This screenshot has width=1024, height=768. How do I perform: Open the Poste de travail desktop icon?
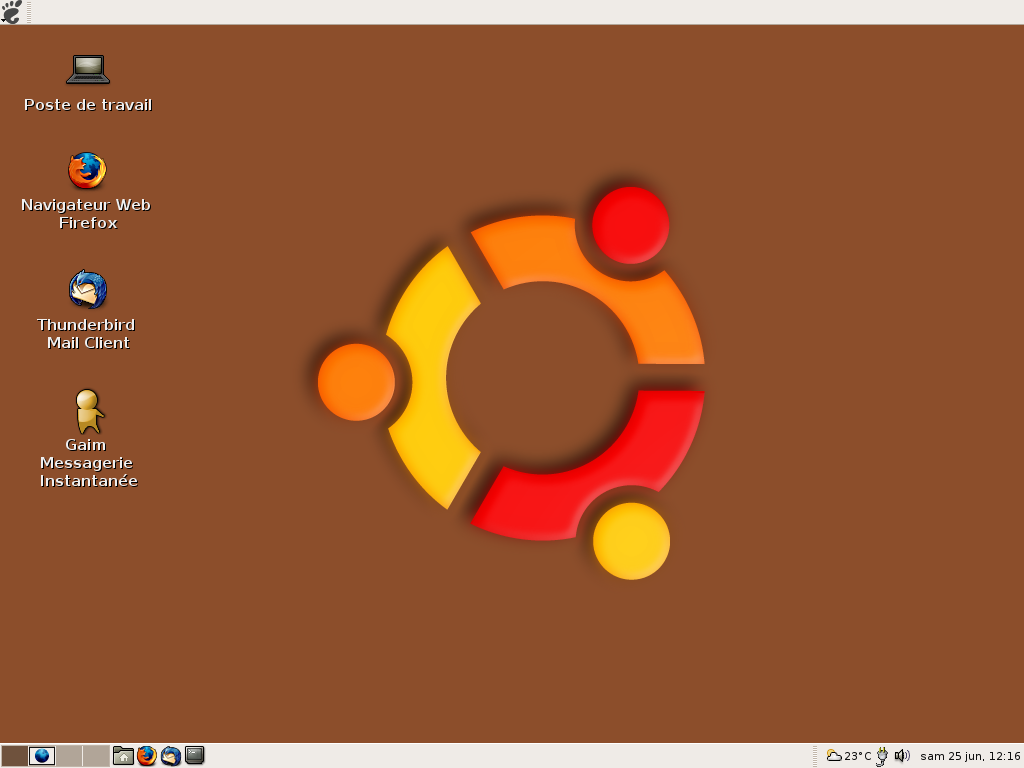88,69
